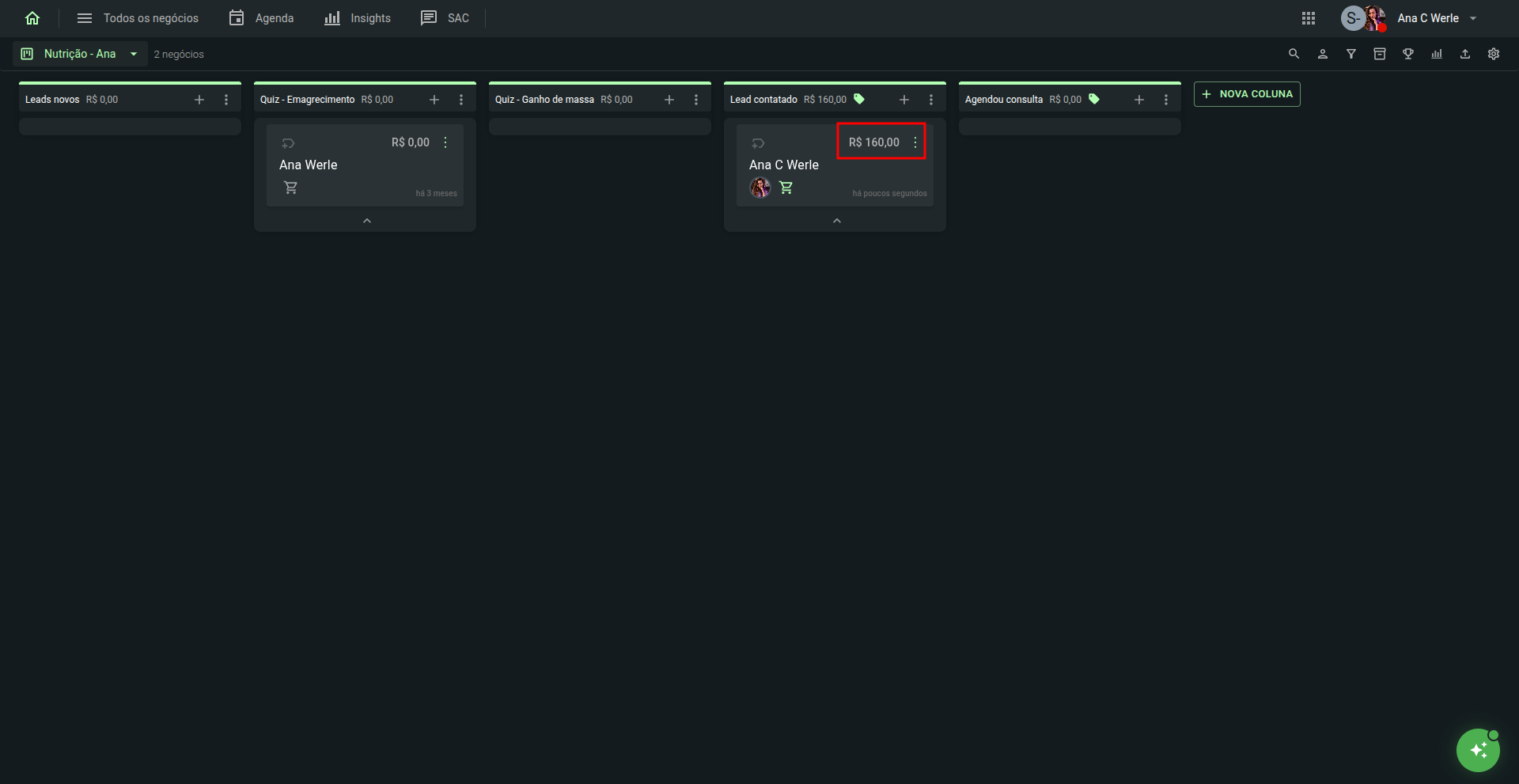Click the NOVA COLUNA button
The image size is (1519, 784).
click(1247, 94)
